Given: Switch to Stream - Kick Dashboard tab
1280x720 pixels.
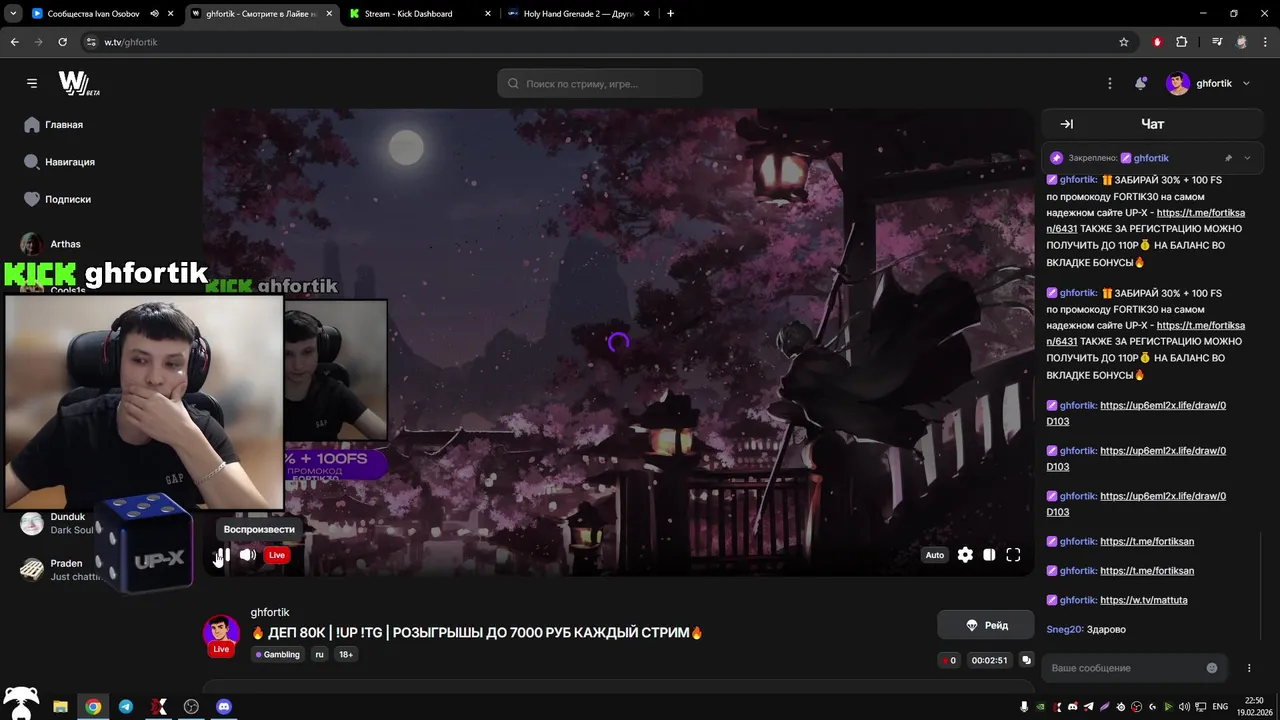Looking at the screenshot, I should click(408, 14).
